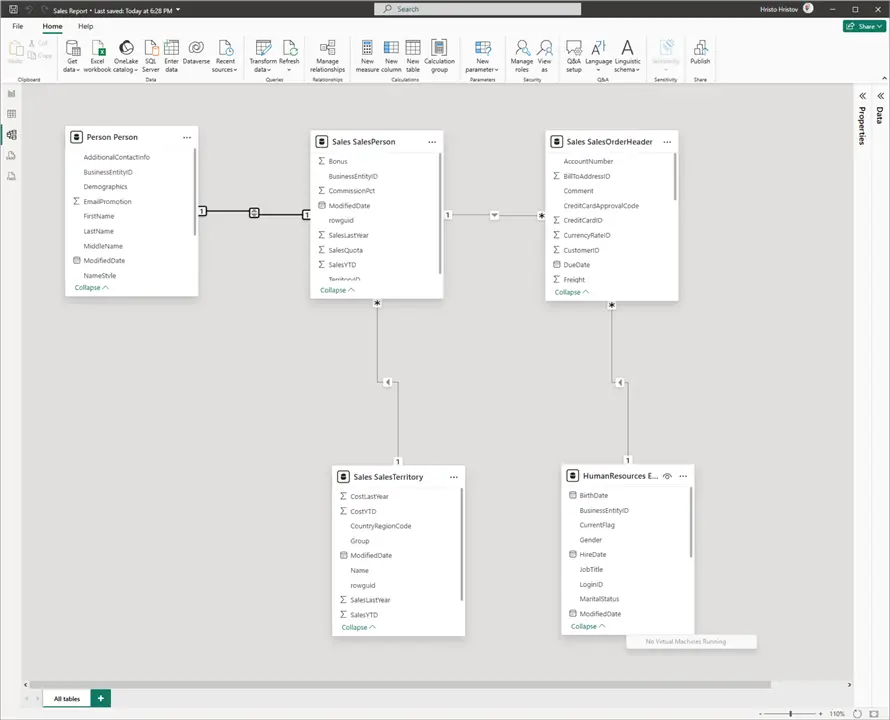
Task: Open OneLake catalog
Action: [x=126, y=56]
